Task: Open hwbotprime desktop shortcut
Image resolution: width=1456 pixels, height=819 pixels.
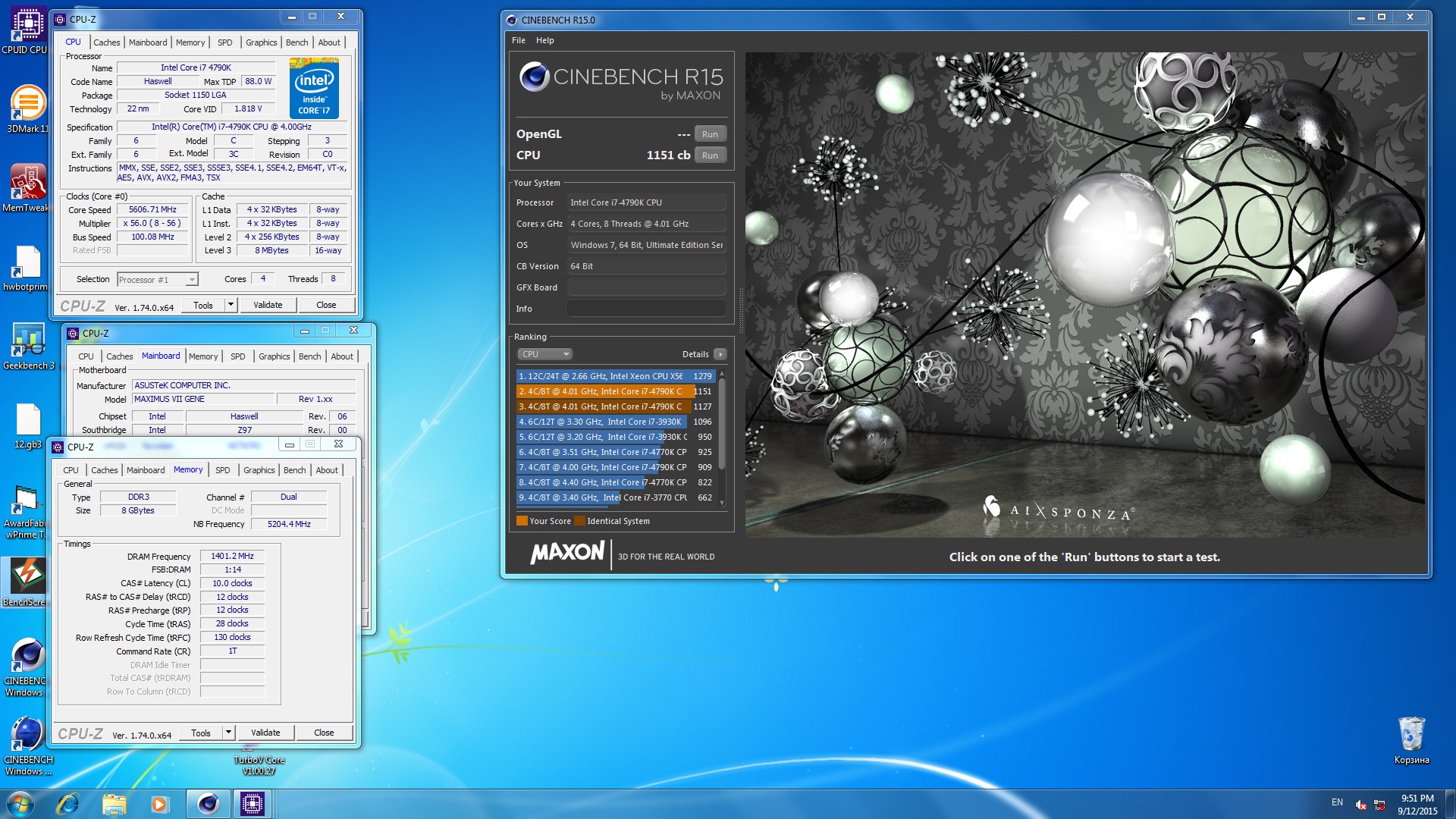Action: (26, 268)
